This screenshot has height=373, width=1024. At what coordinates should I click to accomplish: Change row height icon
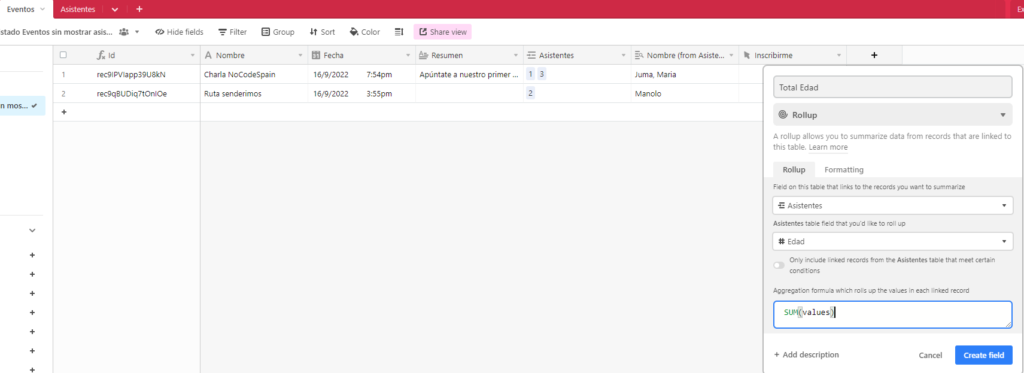(x=400, y=31)
